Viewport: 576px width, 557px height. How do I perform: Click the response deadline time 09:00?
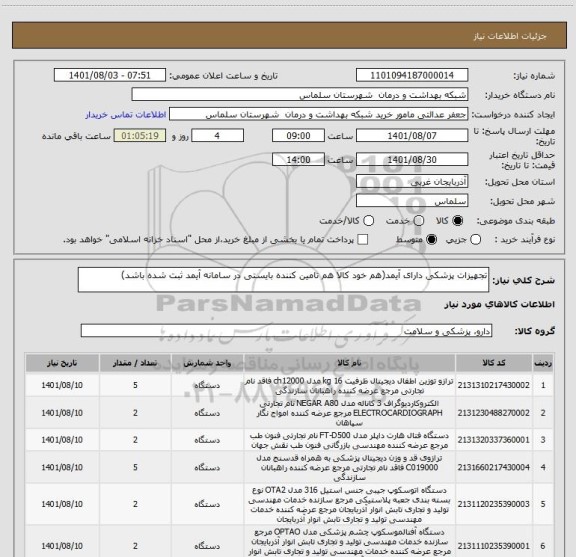(298, 136)
